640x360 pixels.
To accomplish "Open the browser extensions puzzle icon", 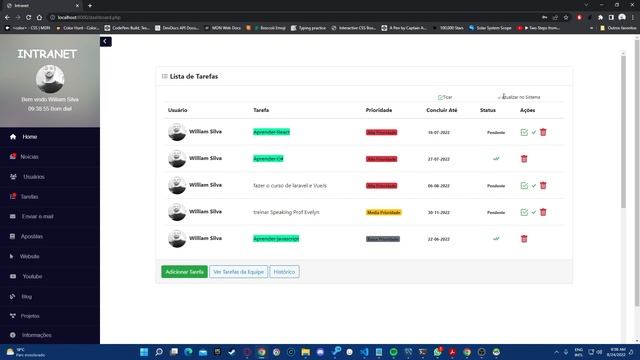I will 600,18.
